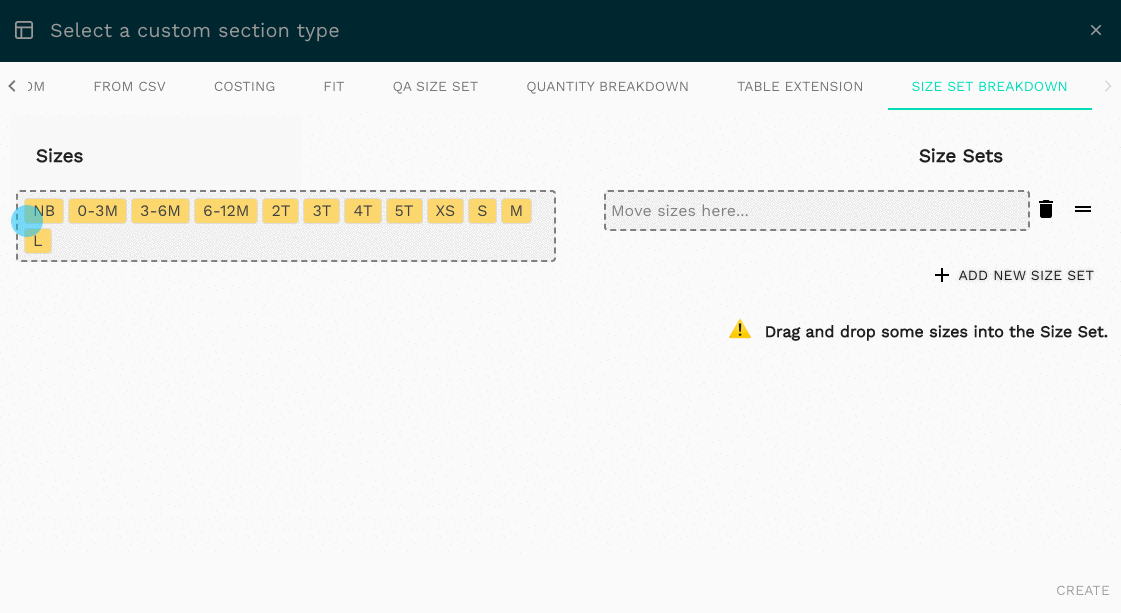Go to the QA Size Set tab
Screen dimensions: 1121x613
tap(435, 87)
